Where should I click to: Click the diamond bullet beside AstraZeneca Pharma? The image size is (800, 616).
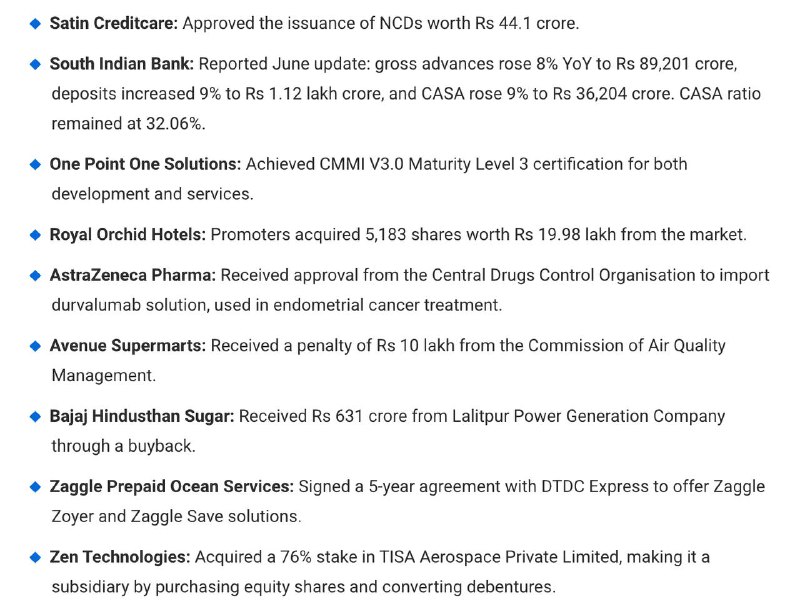click(35, 276)
